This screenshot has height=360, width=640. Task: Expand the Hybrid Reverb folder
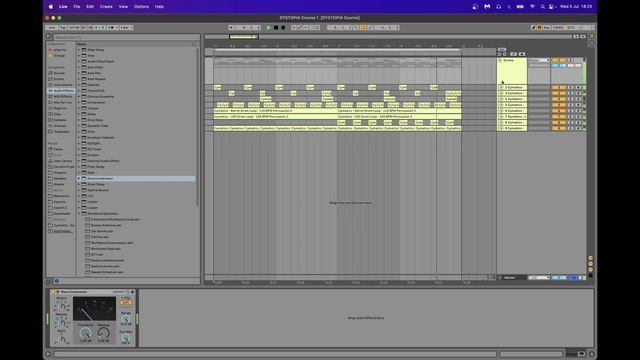pyautogui.click(x=79, y=190)
